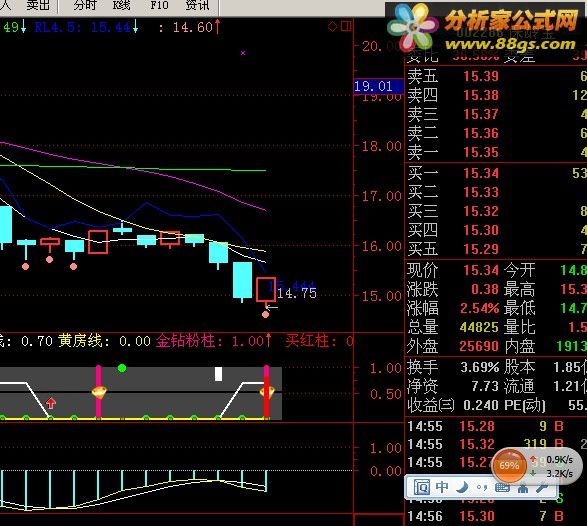Click the split-window square icon above the chart

[346, 26]
